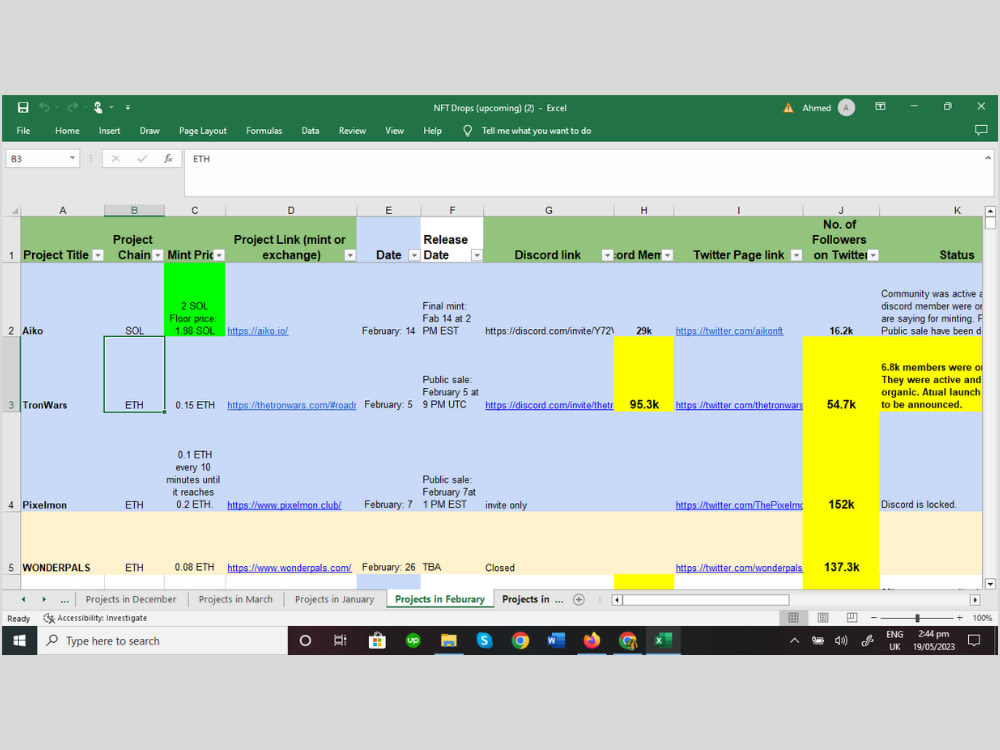This screenshot has width=1000, height=750.
Task: Click the Comments speech bubble icon
Action: [x=981, y=130]
